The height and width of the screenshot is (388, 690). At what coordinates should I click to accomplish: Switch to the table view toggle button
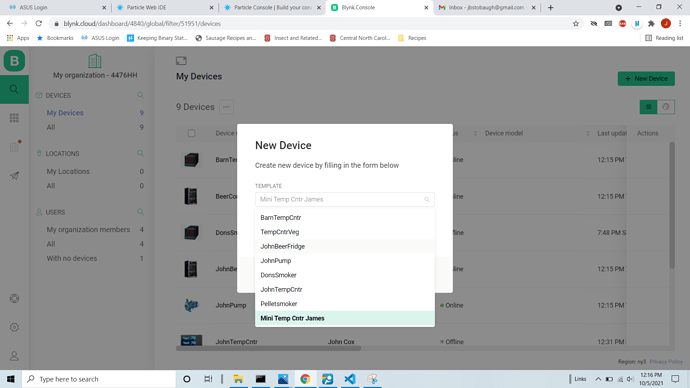pos(648,107)
